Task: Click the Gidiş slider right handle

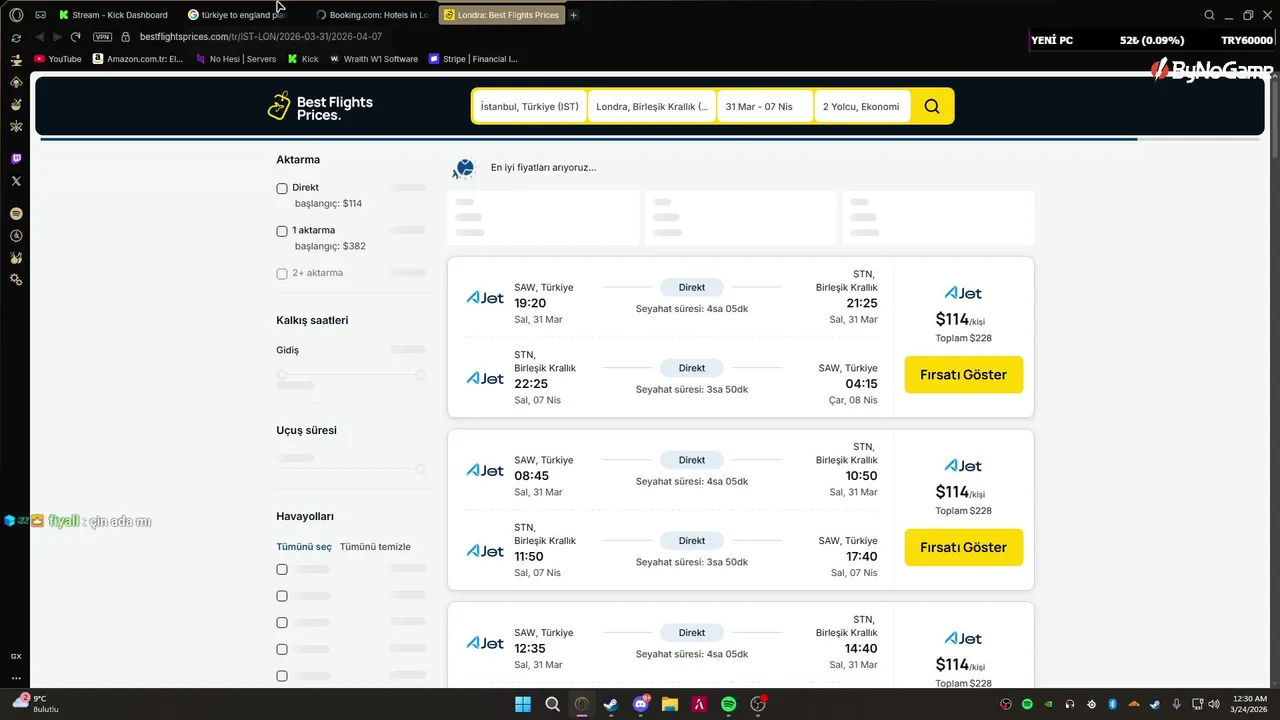Action: [x=421, y=375]
